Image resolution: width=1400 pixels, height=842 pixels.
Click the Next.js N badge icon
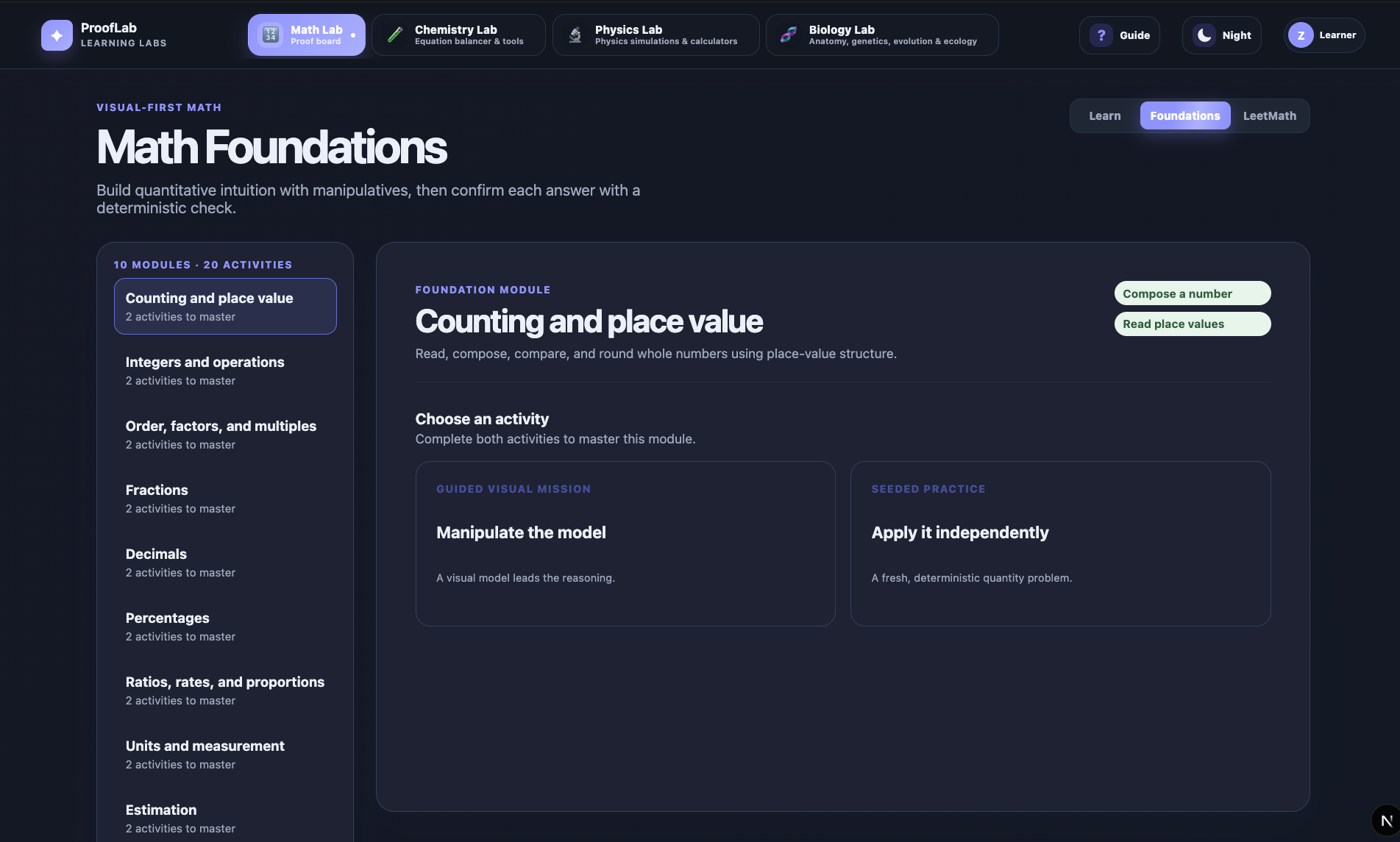(x=1386, y=820)
